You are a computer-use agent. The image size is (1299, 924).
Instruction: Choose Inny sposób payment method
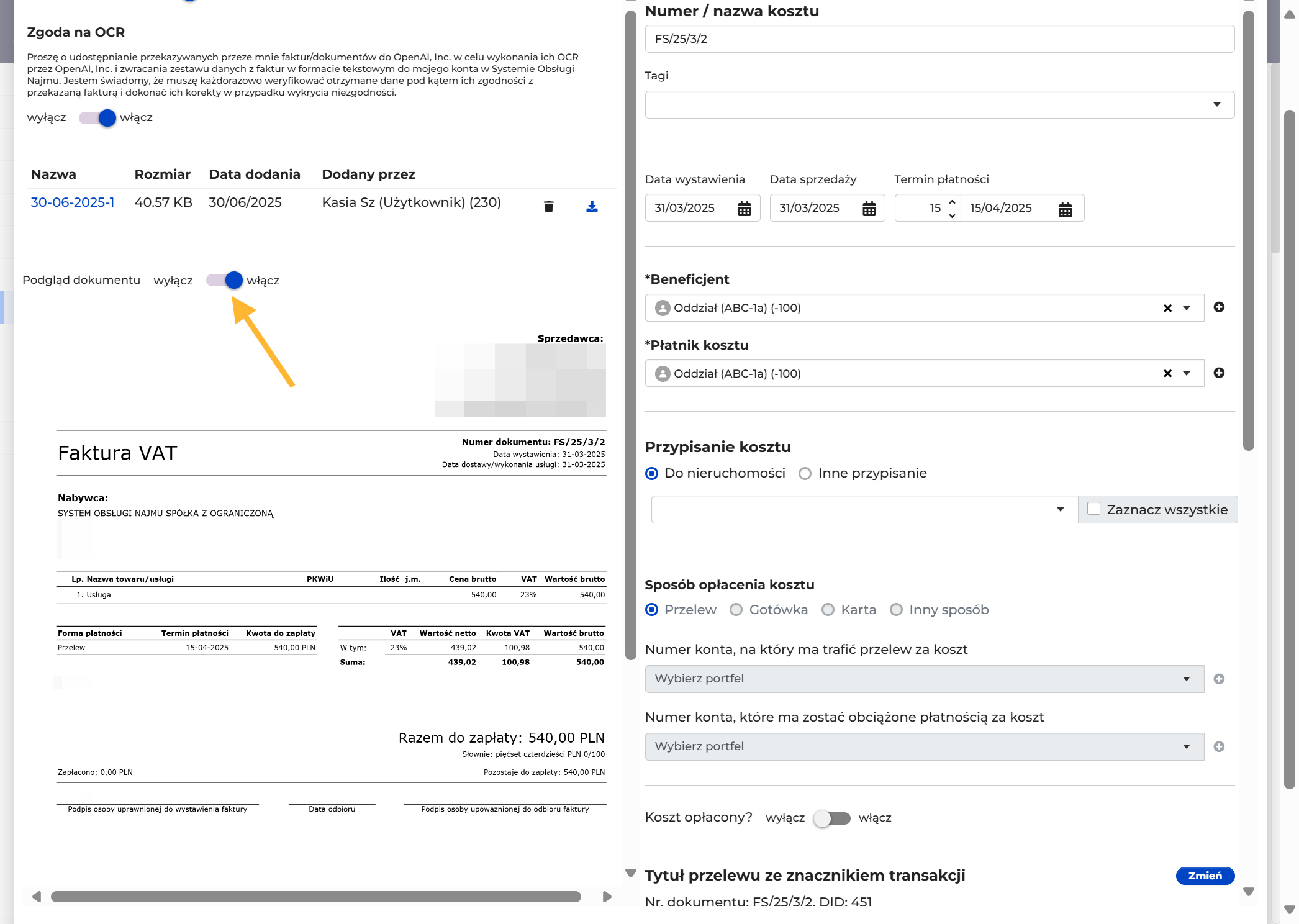[x=896, y=610]
